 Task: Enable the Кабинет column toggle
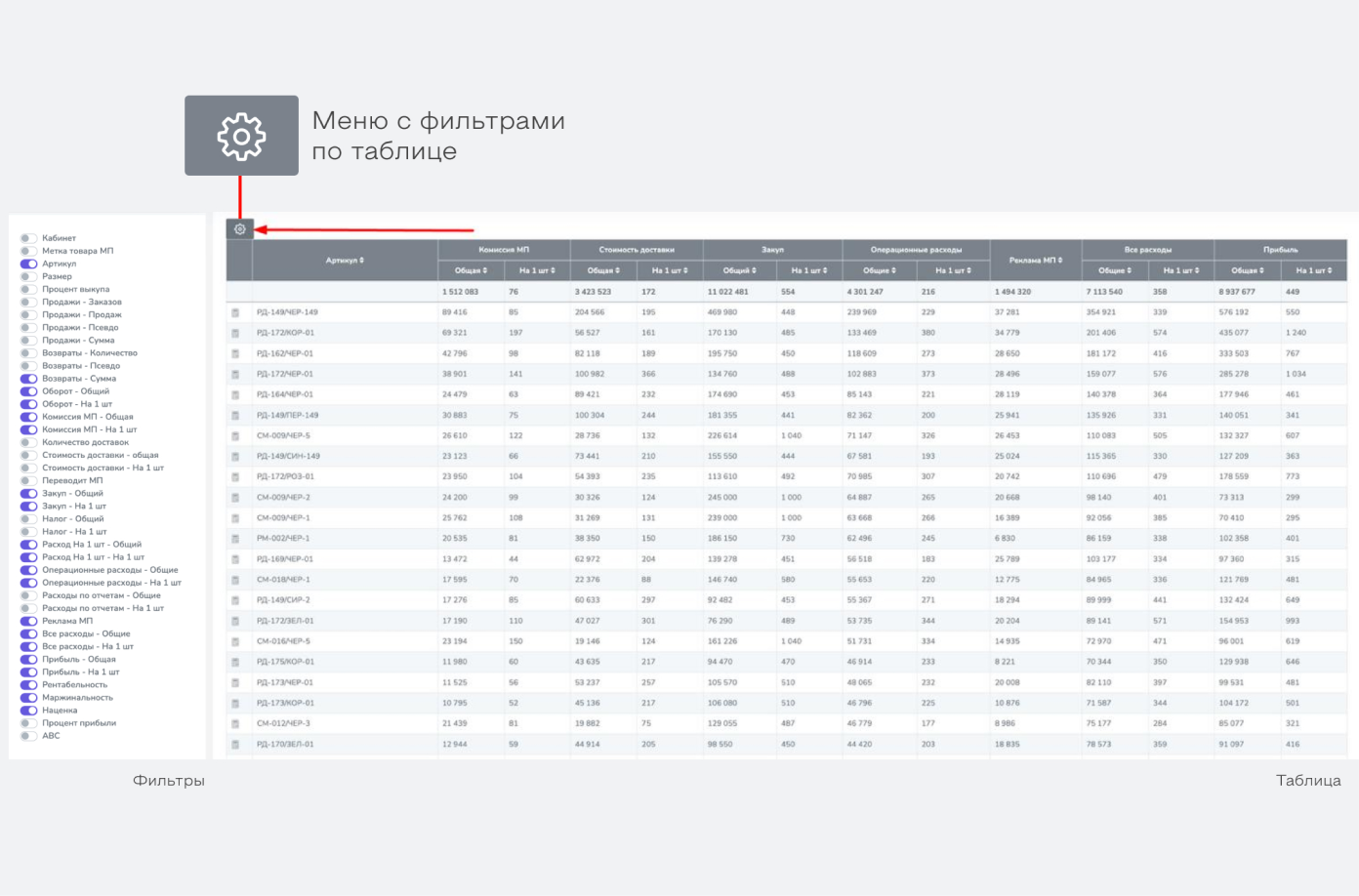28,238
